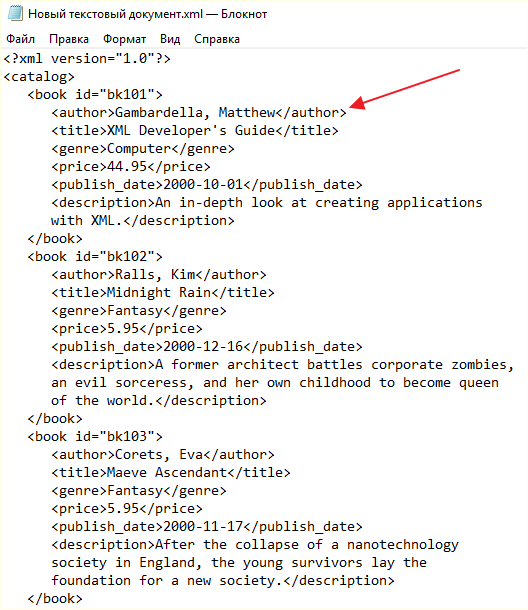Click the genre line Computer

point(143,149)
